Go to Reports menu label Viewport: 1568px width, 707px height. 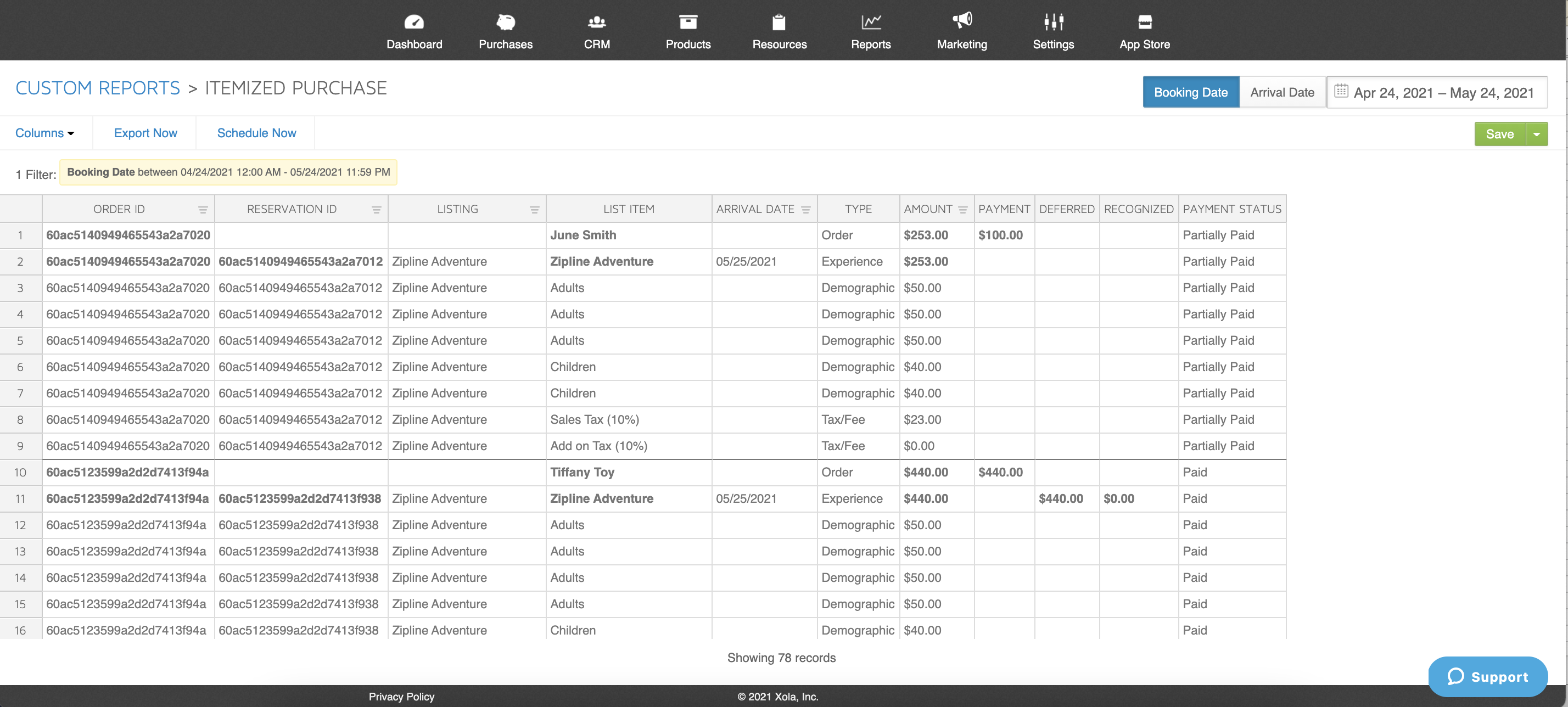(870, 44)
